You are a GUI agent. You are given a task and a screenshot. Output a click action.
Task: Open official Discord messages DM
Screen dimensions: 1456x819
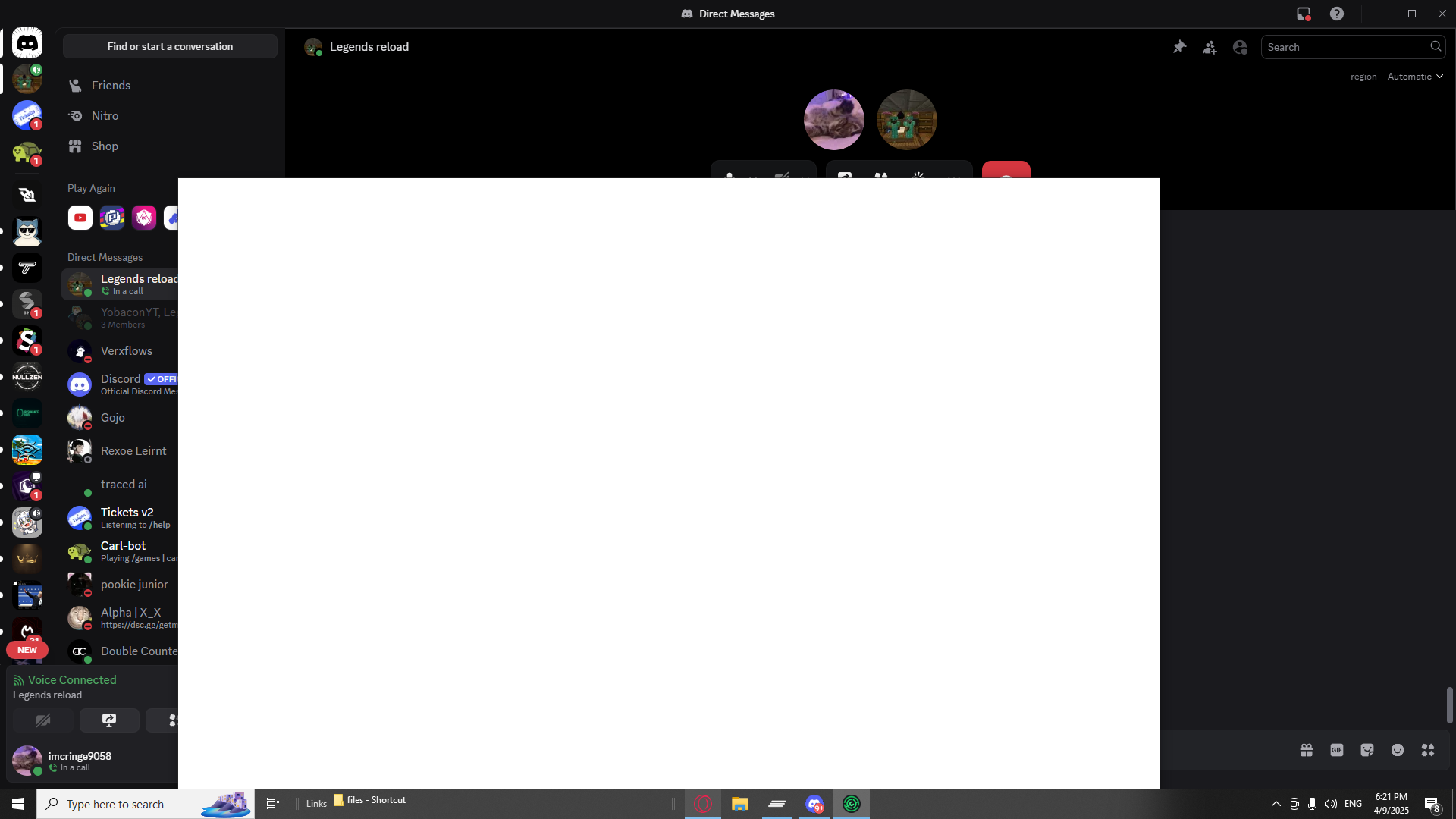pyautogui.click(x=121, y=384)
